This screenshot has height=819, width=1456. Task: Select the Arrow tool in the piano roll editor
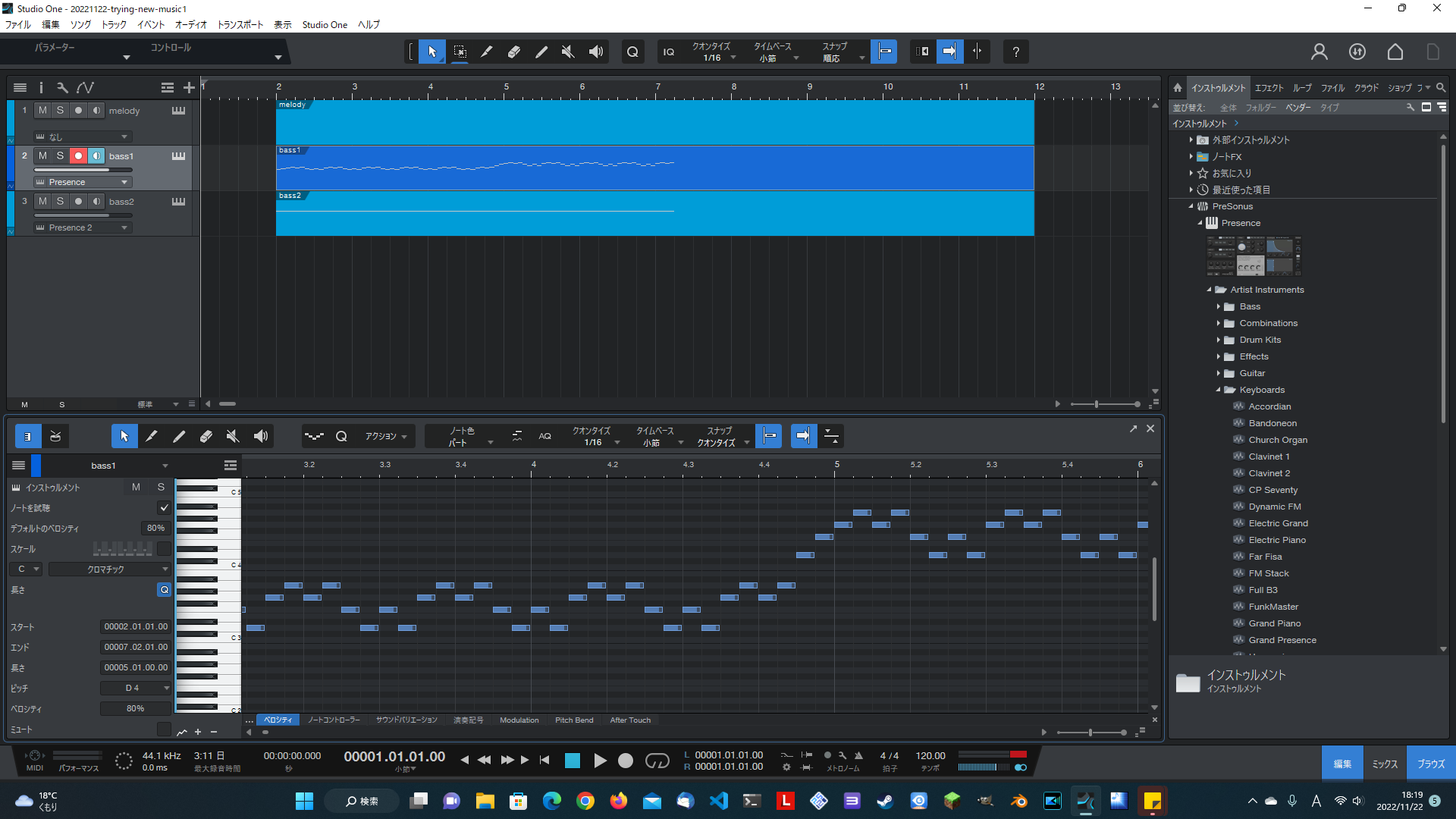coord(124,436)
